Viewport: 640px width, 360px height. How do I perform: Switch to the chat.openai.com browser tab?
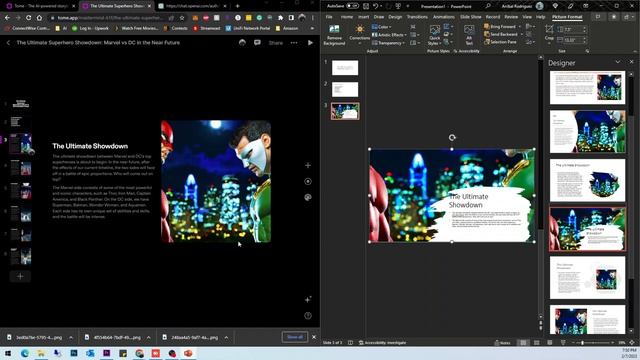tap(192, 6)
